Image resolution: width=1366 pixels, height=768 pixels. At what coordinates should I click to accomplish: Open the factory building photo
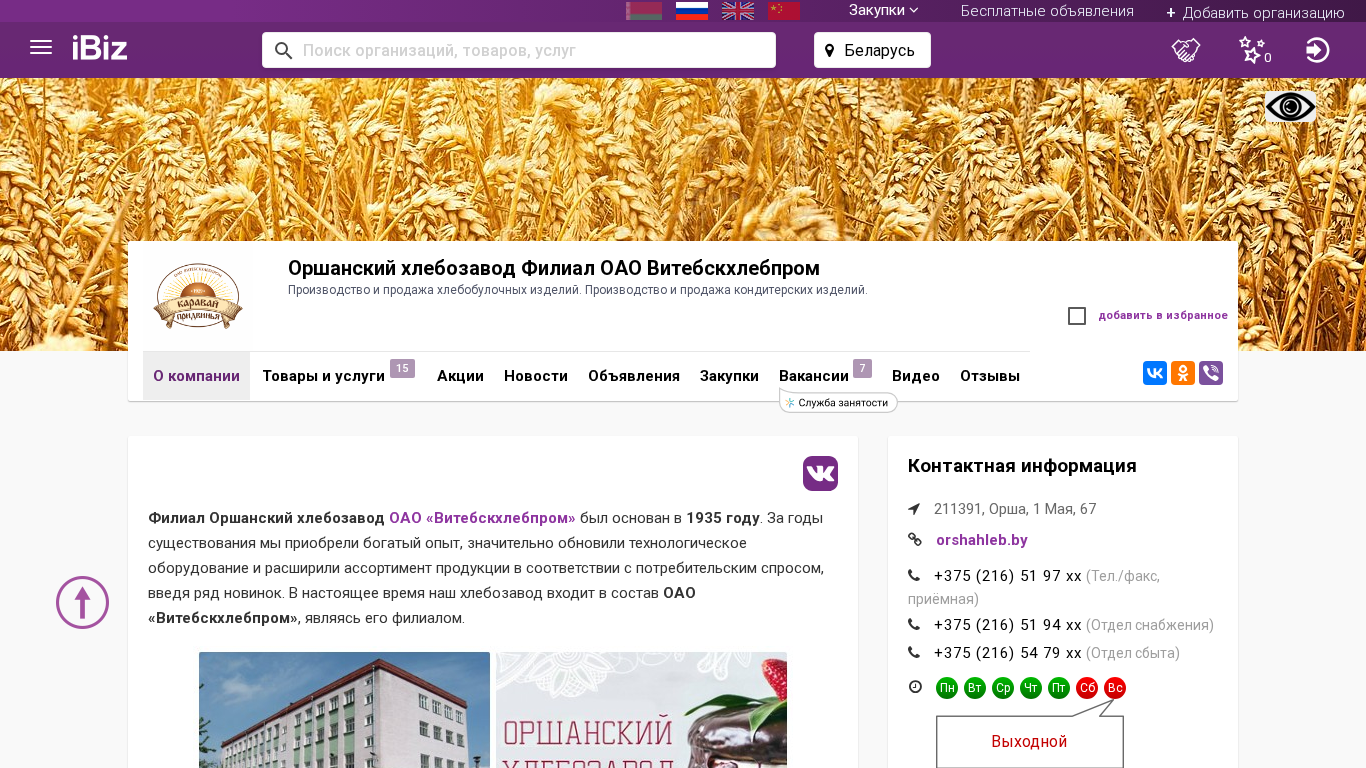(x=344, y=710)
